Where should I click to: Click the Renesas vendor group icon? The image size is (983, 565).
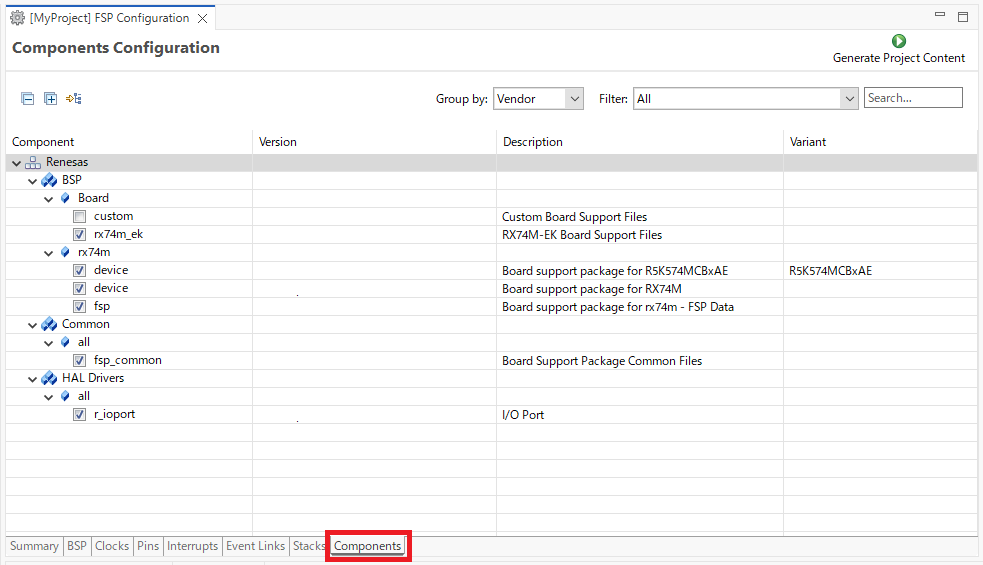pos(33,162)
